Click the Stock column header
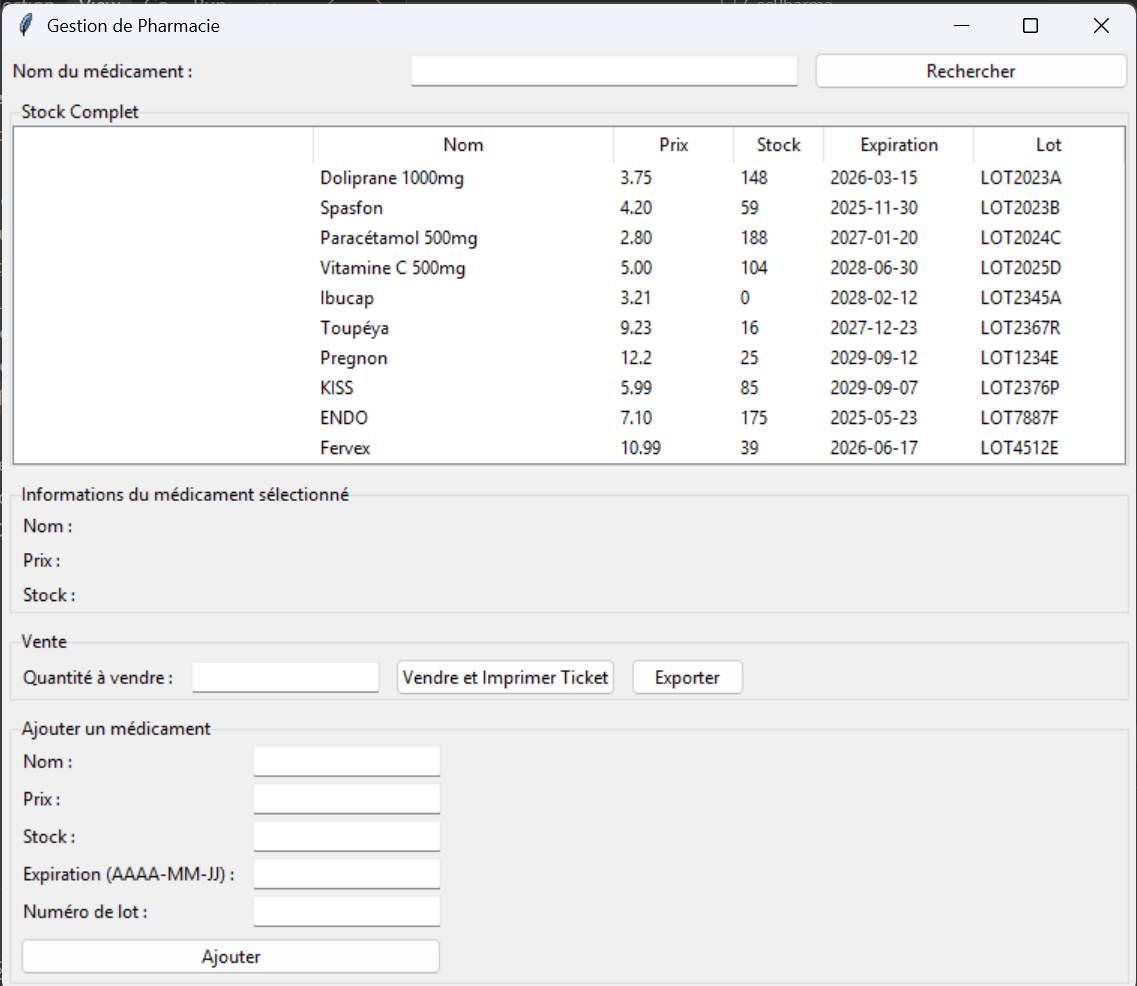1137x986 pixels. pyautogui.click(x=778, y=145)
